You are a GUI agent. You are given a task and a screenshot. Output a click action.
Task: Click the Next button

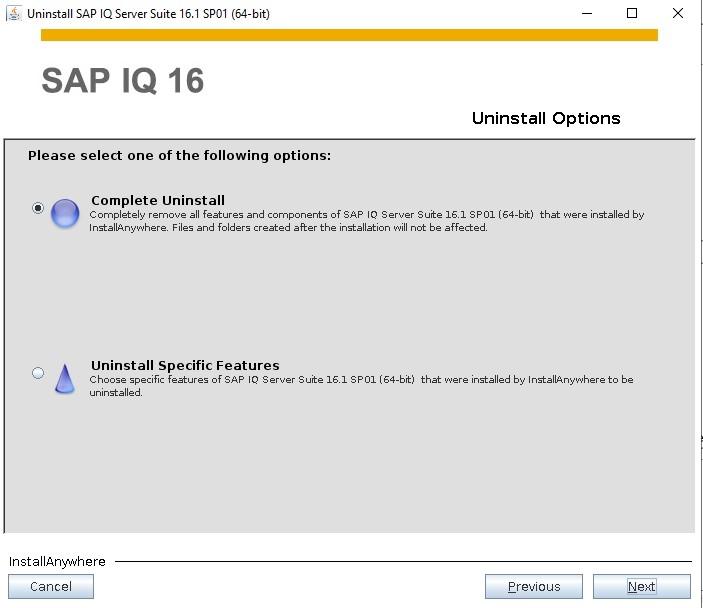point(642,586)
